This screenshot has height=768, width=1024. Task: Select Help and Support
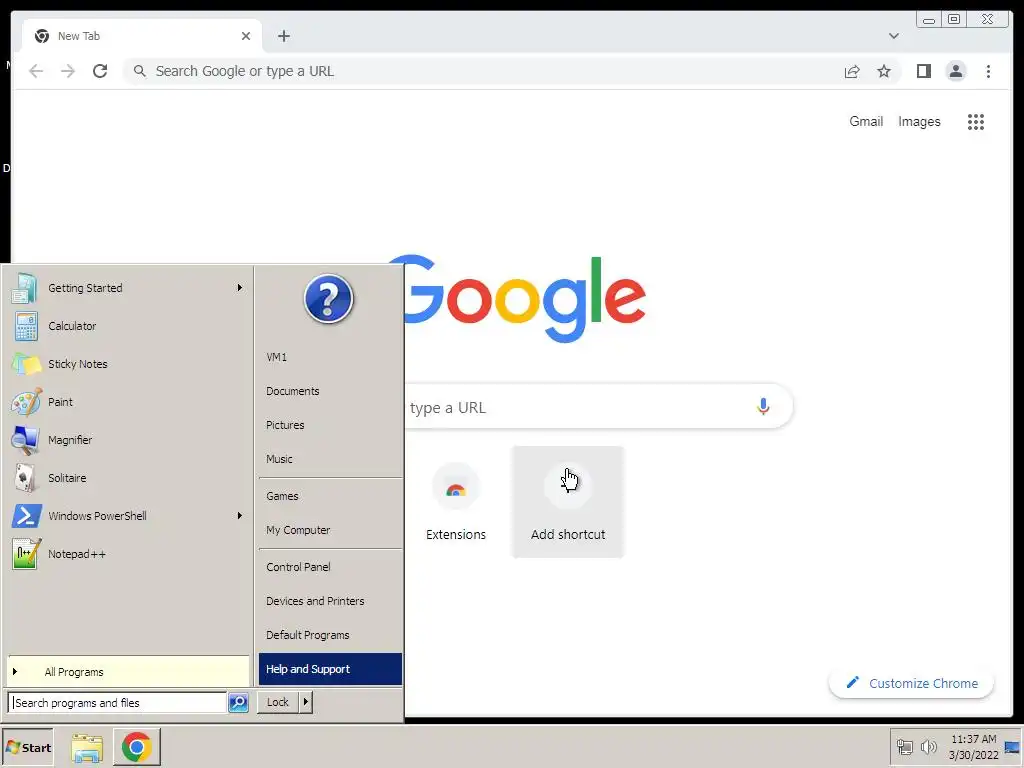click(x=330, y=669)
